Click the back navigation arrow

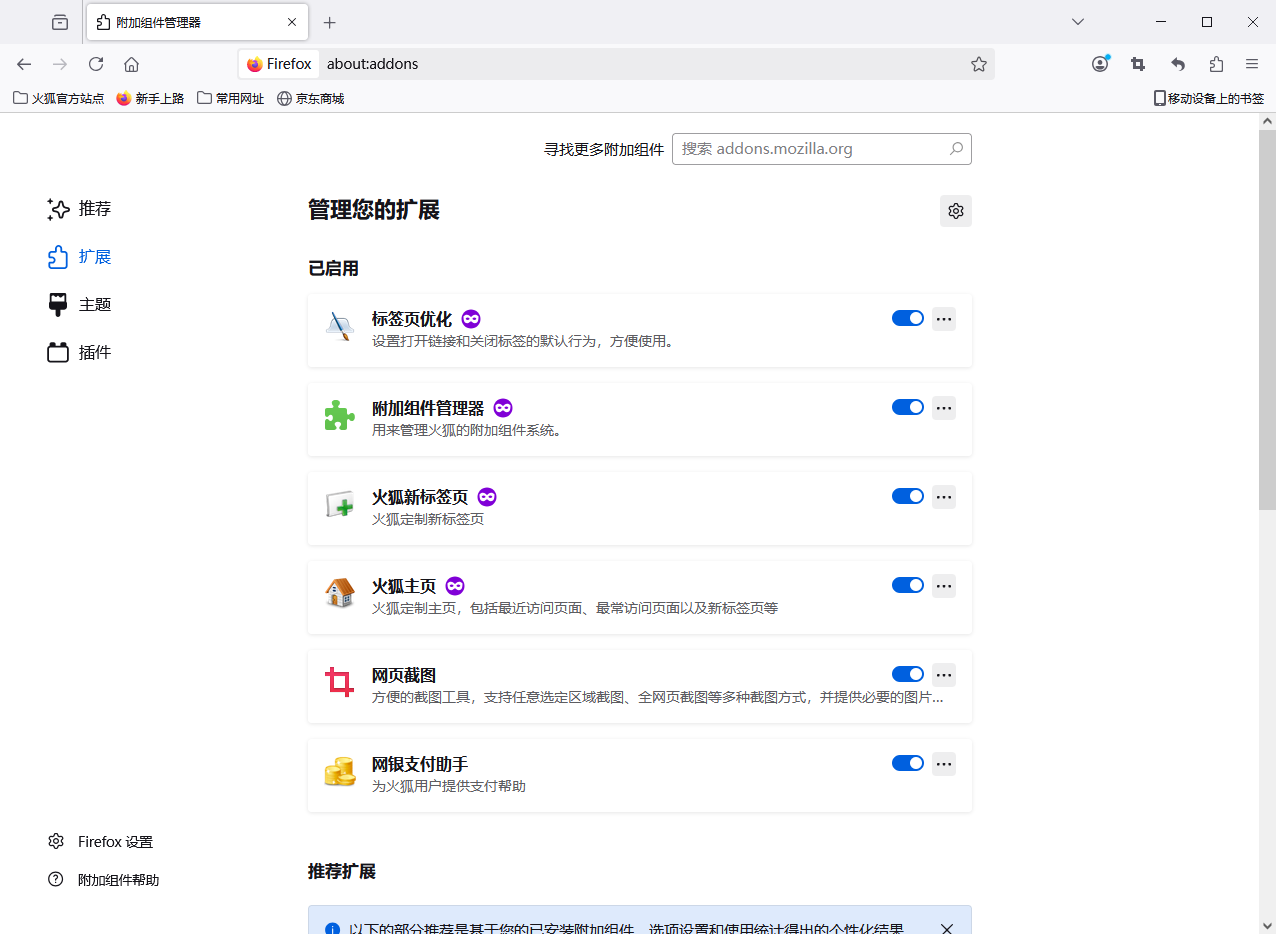[24, 64]
